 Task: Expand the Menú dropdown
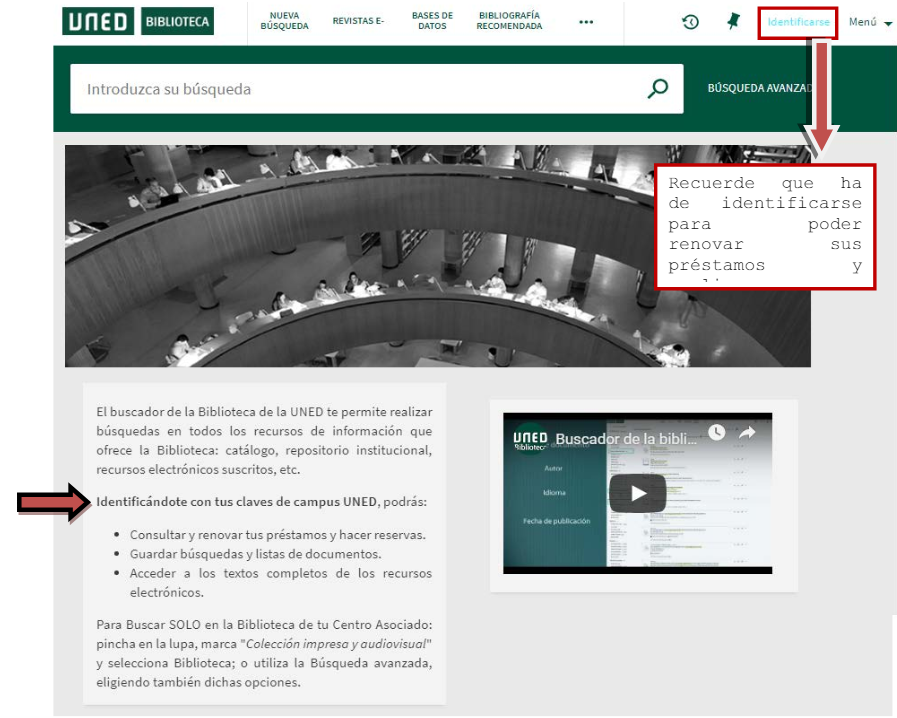pyautogui.click(x=870, y=22)
